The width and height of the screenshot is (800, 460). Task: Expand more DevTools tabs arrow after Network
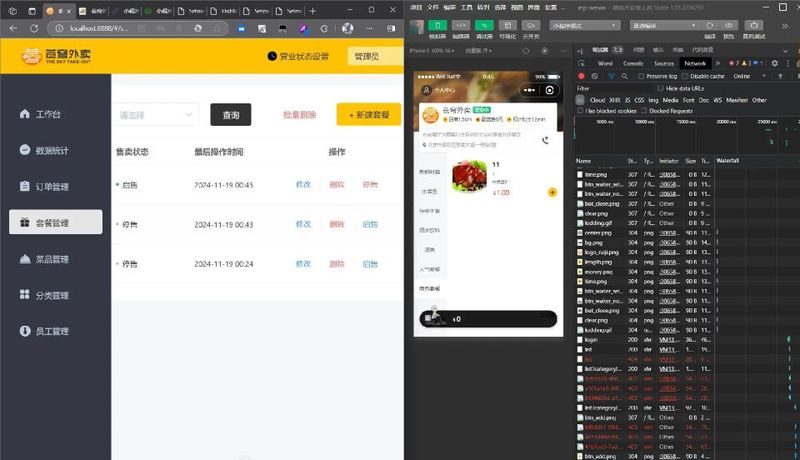[x=717, y=63]
